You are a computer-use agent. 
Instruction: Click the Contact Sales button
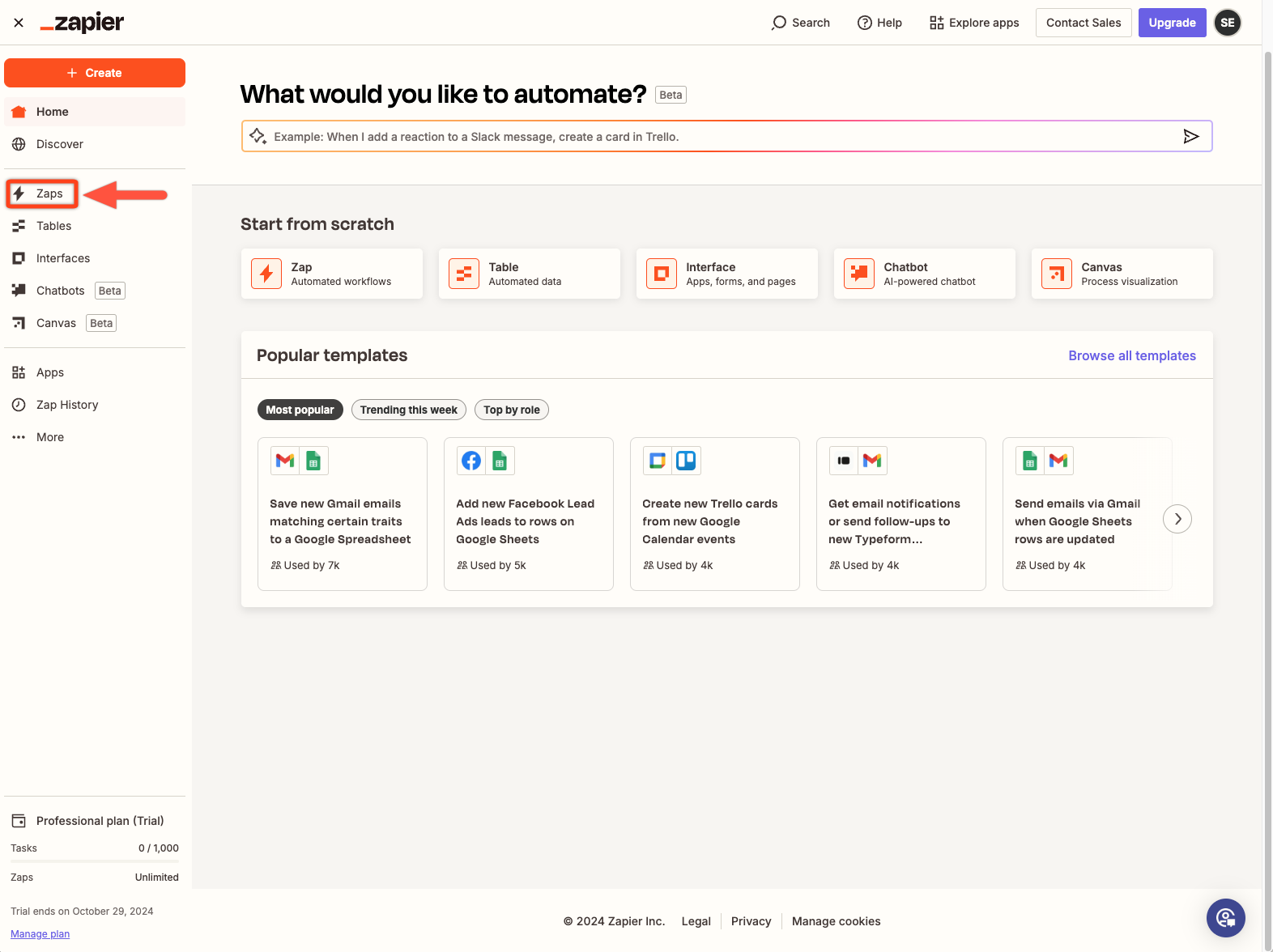(x=1084, y=23)
